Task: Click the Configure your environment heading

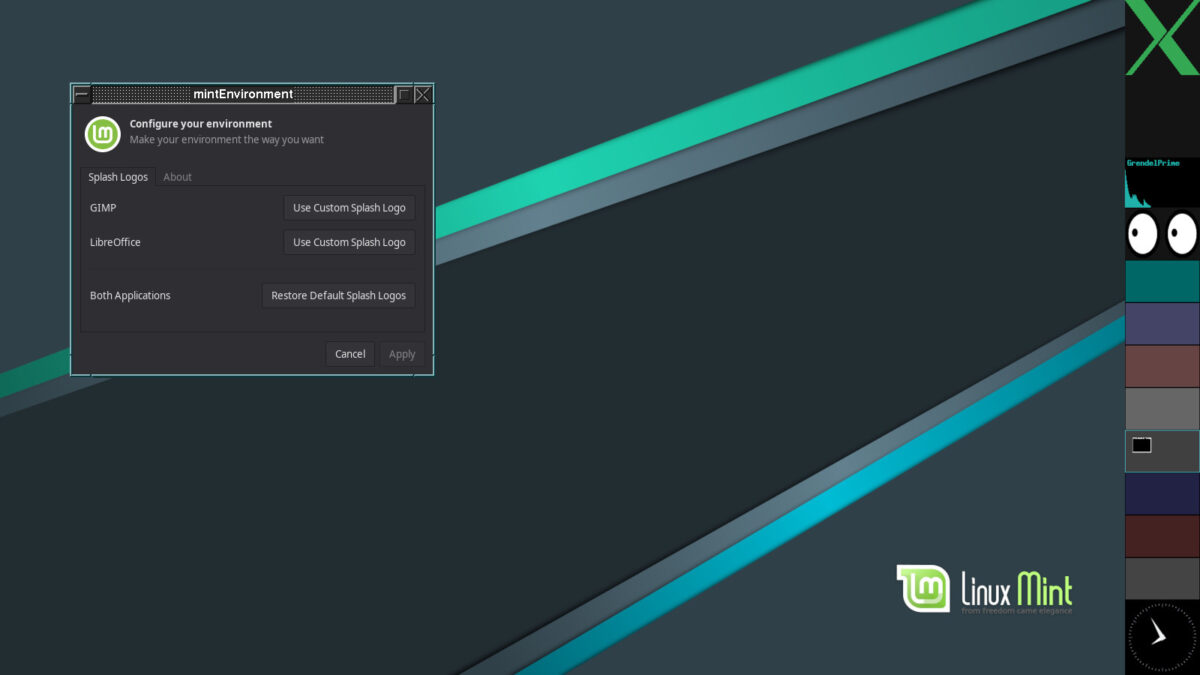Action: 199,123
